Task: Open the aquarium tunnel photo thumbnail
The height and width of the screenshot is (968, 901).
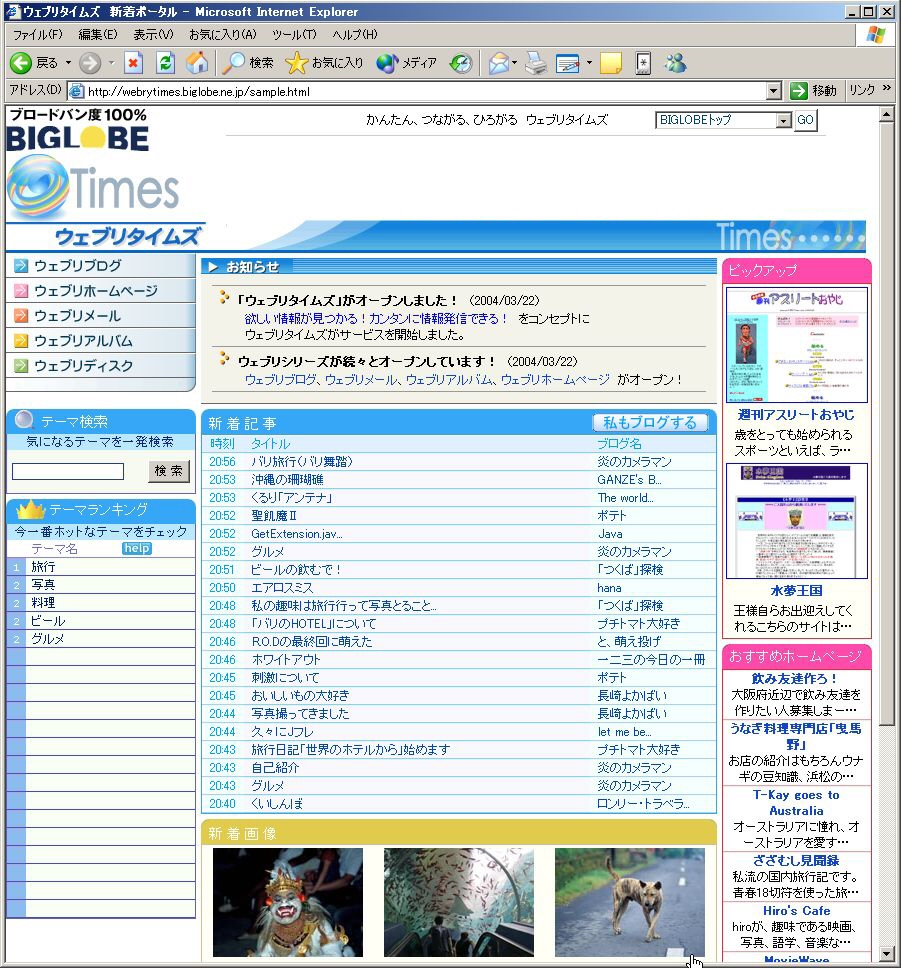Action: pos(459,903)
